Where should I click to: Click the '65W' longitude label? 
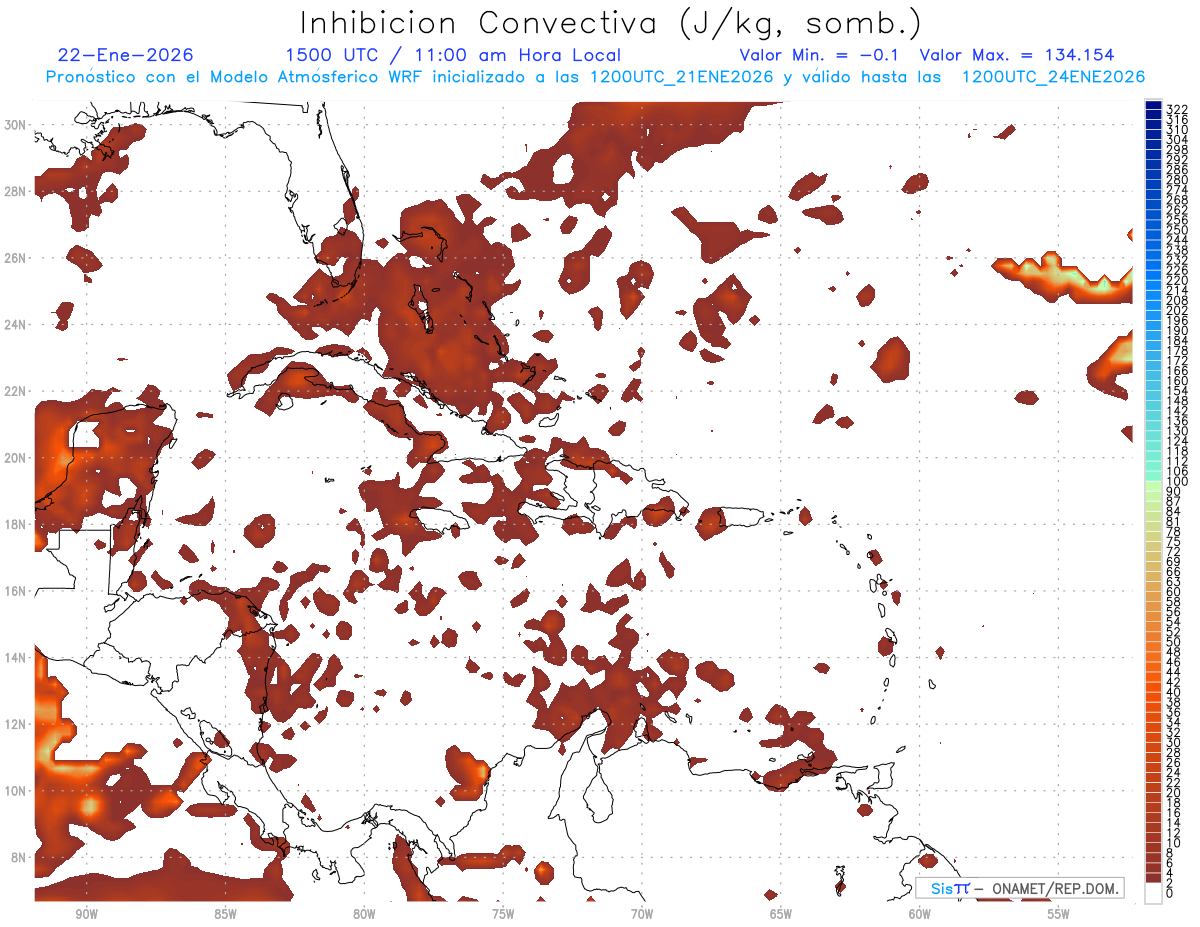[x=781, y=914]
